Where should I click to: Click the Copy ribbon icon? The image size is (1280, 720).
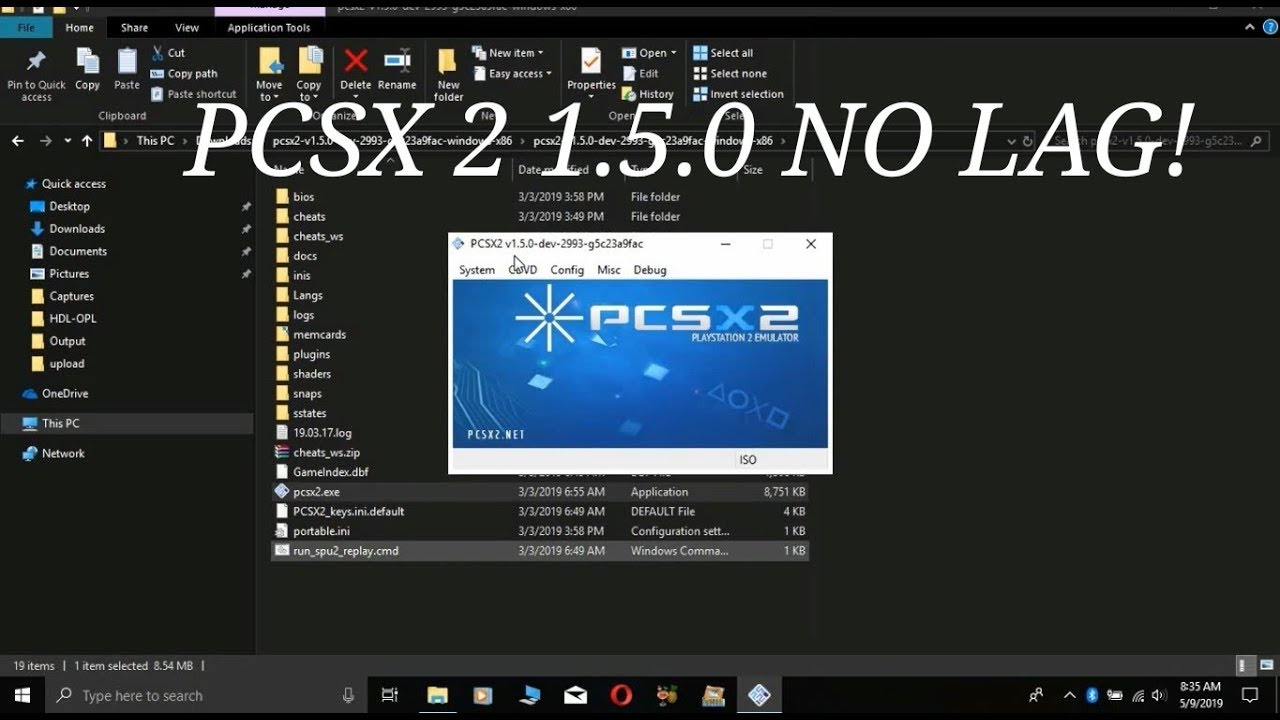tap(88, 62)
